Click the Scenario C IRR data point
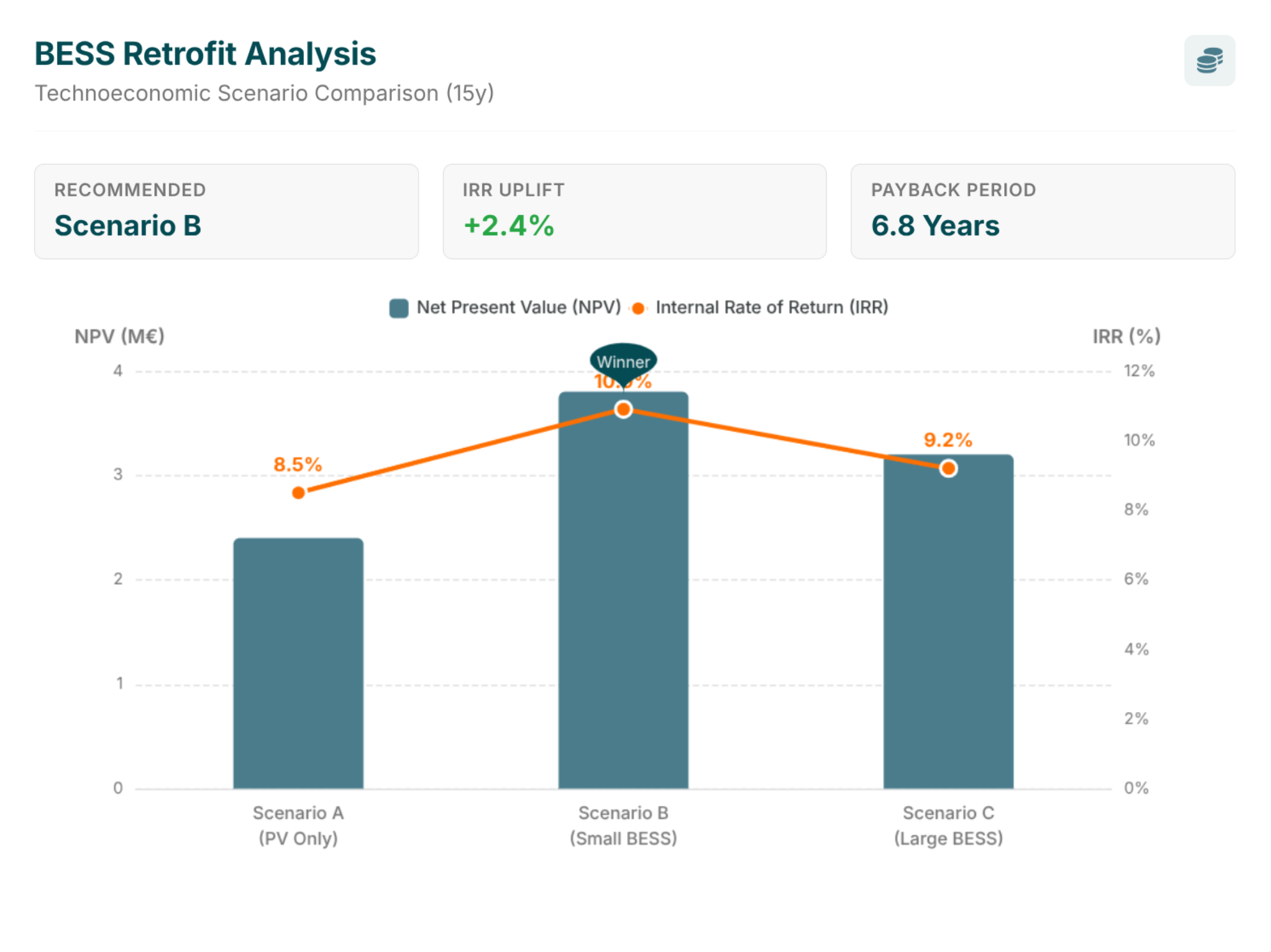This screenshot has height=952, width=1271. click(948, 468)
